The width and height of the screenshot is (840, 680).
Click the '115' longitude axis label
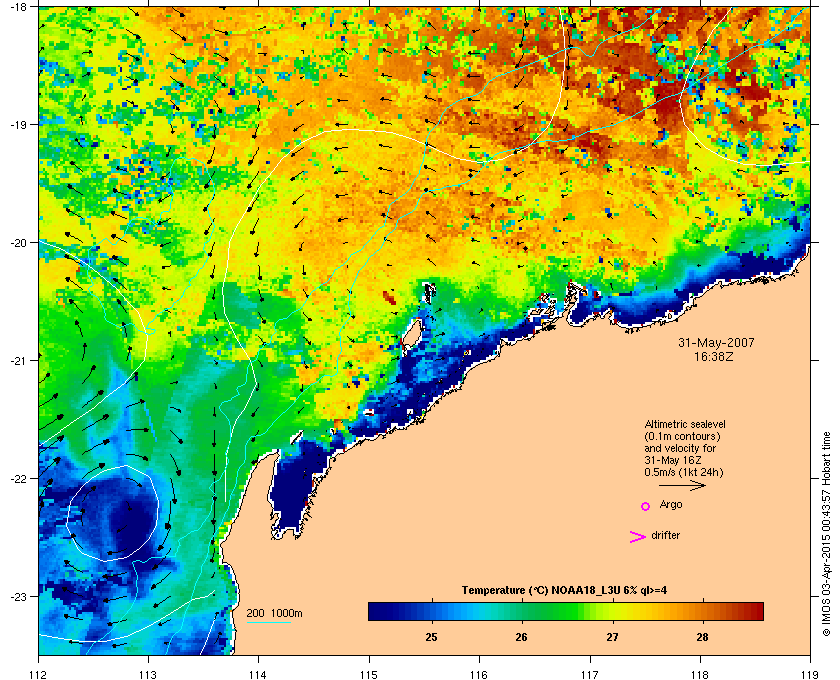[x=369, y=674]
